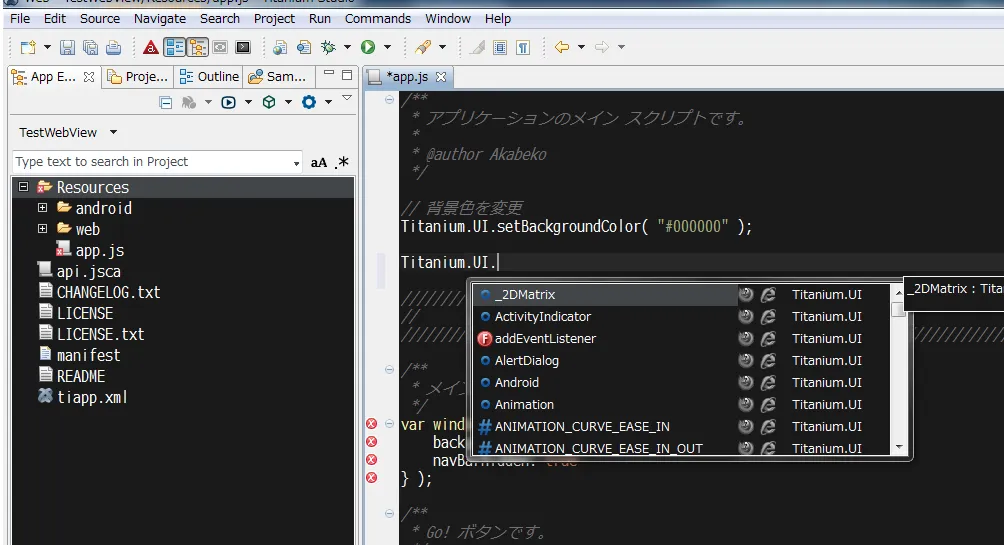The image size is (1004, 545).
Task: Toggle regular expression search (.*)
Action: 342,162
